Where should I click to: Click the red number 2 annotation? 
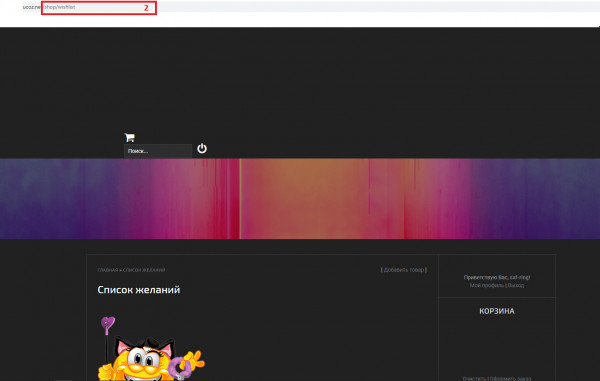point(146,8)
